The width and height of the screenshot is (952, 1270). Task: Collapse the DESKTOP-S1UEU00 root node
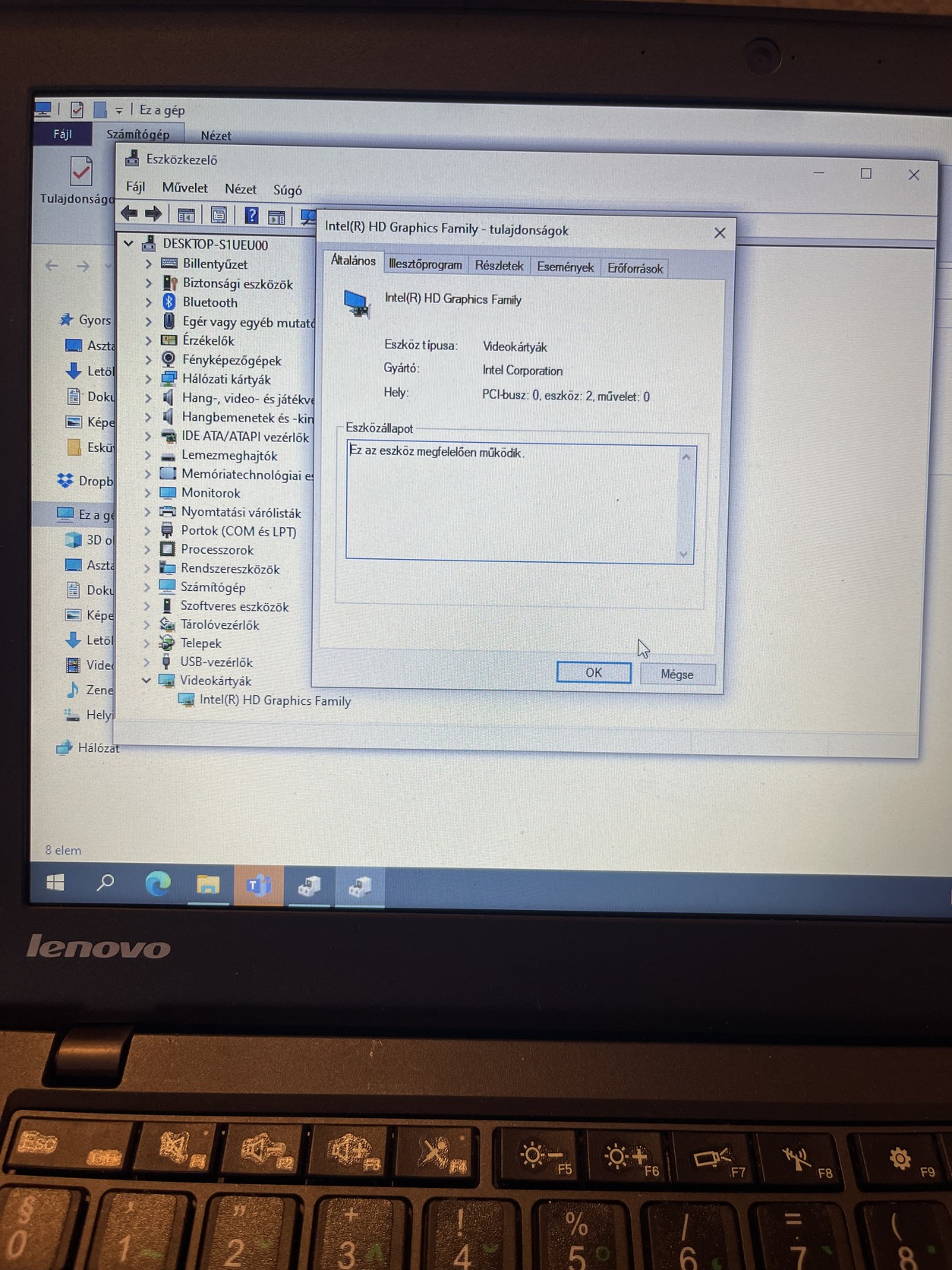tap(128, 244)
